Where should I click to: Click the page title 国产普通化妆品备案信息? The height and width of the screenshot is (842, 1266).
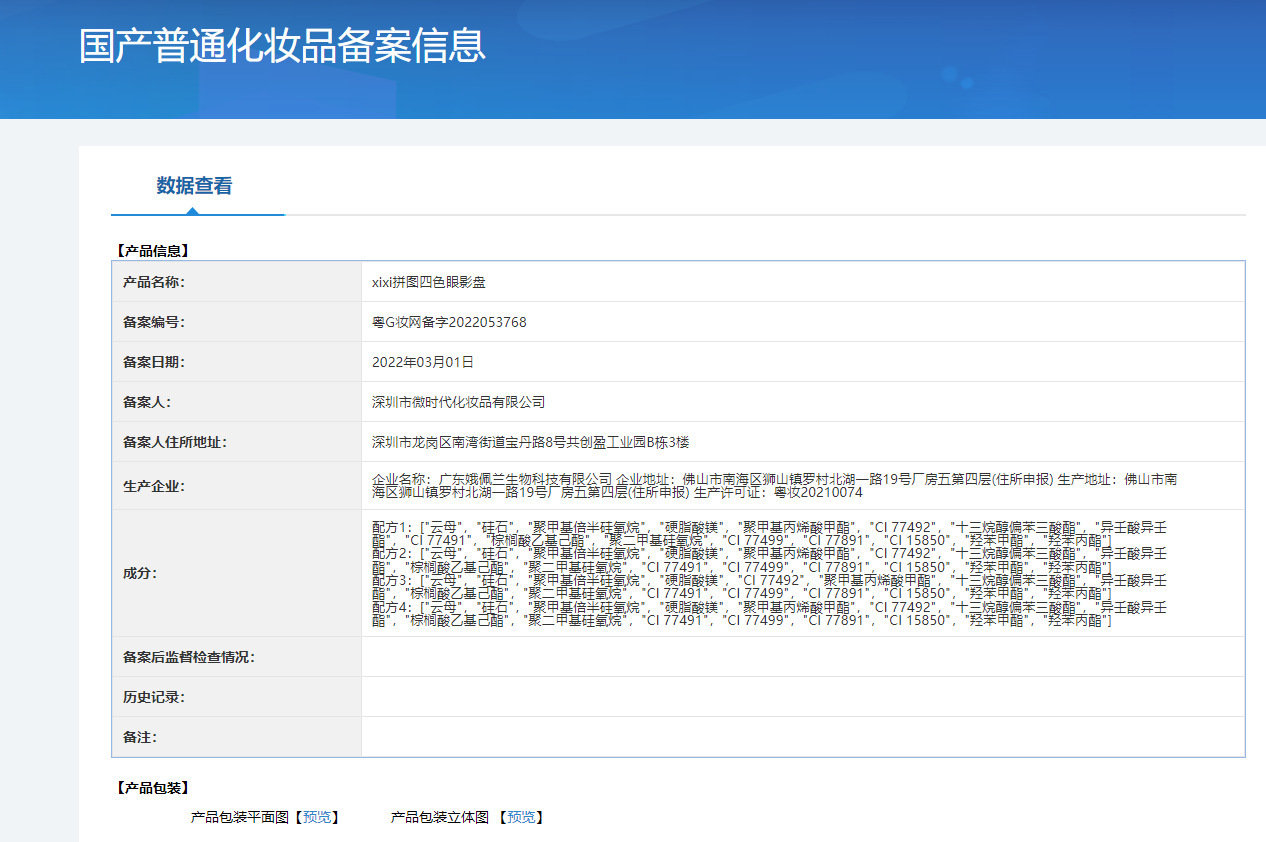tap(282, 47)
